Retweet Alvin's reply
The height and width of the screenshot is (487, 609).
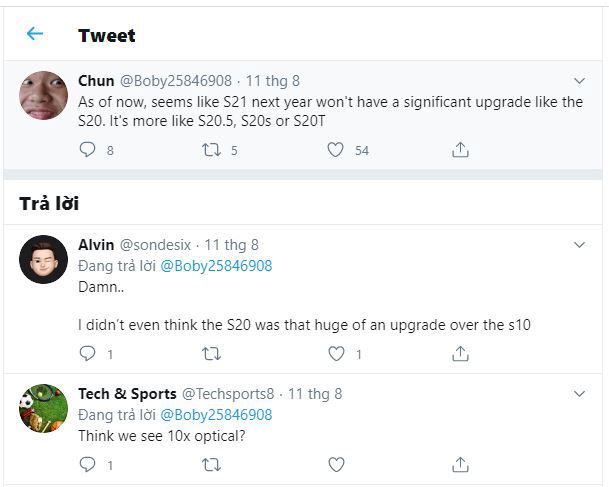(211, 354)
